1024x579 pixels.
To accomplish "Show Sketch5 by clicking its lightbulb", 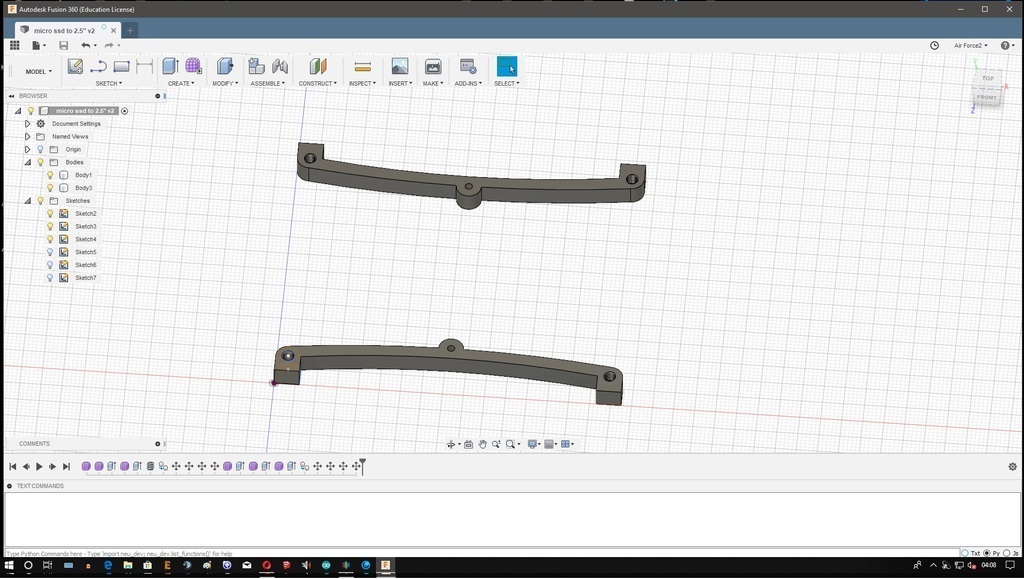I will (x=50, y=252).
